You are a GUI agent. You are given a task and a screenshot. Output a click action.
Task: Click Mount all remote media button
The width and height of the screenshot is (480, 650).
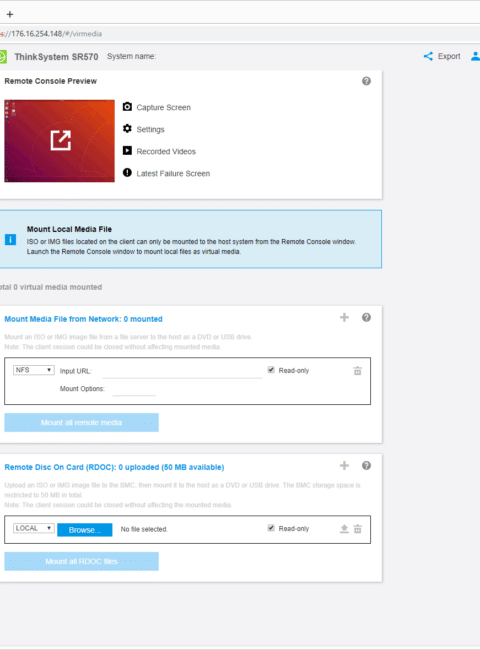tap(82, 422)
